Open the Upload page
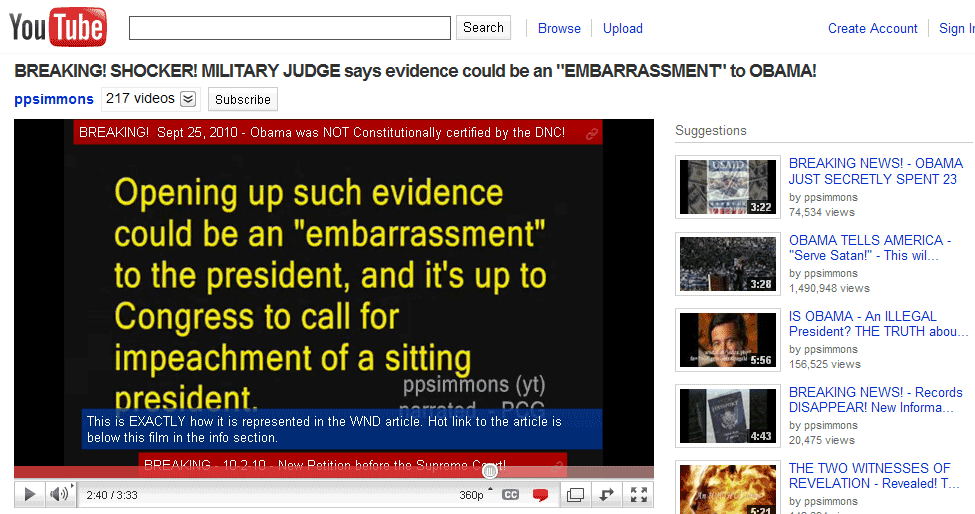This screenshot has height=514, width=975. [x=622, y=28]
